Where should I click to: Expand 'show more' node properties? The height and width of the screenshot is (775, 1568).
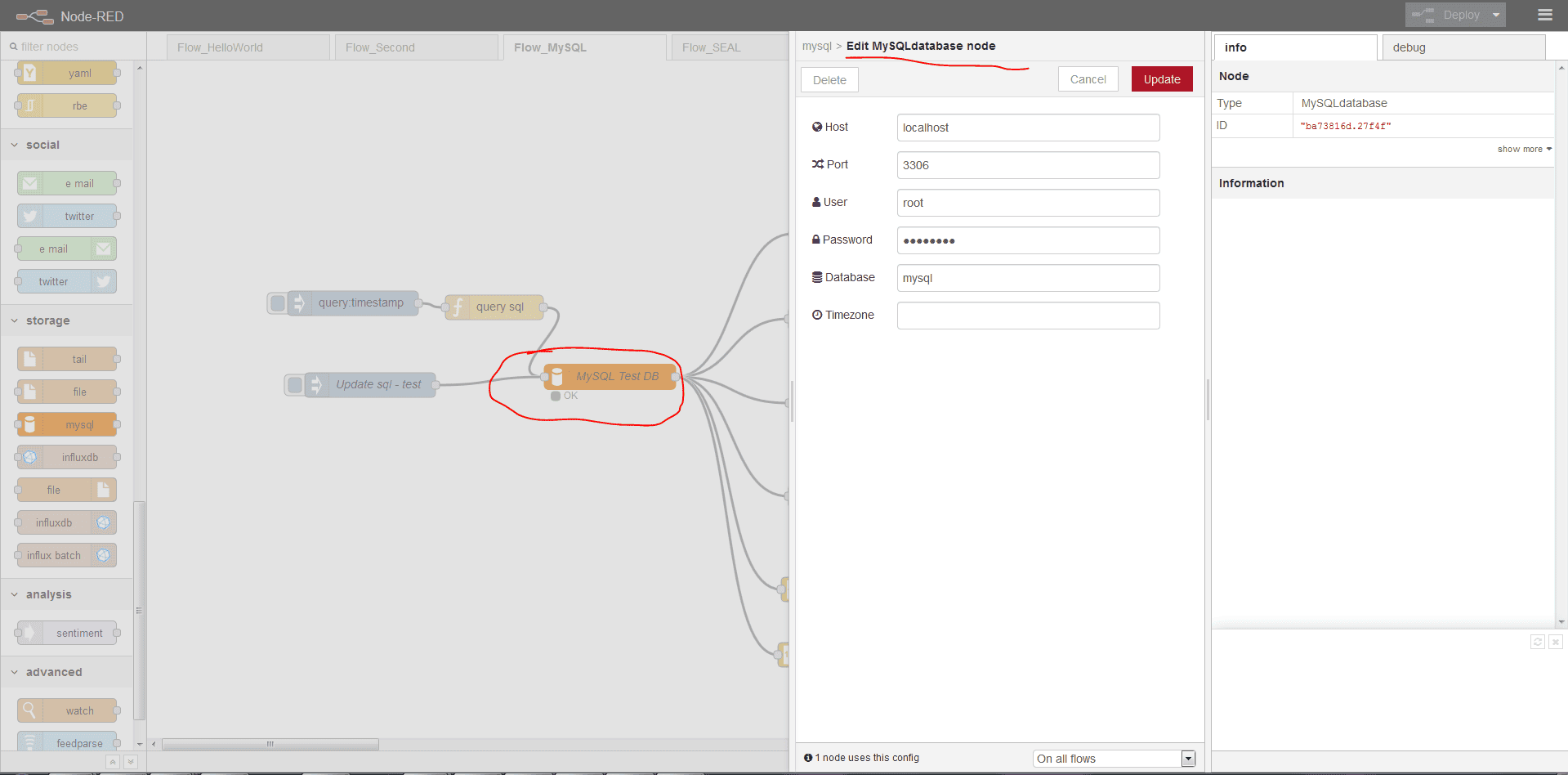point(1523,149)
